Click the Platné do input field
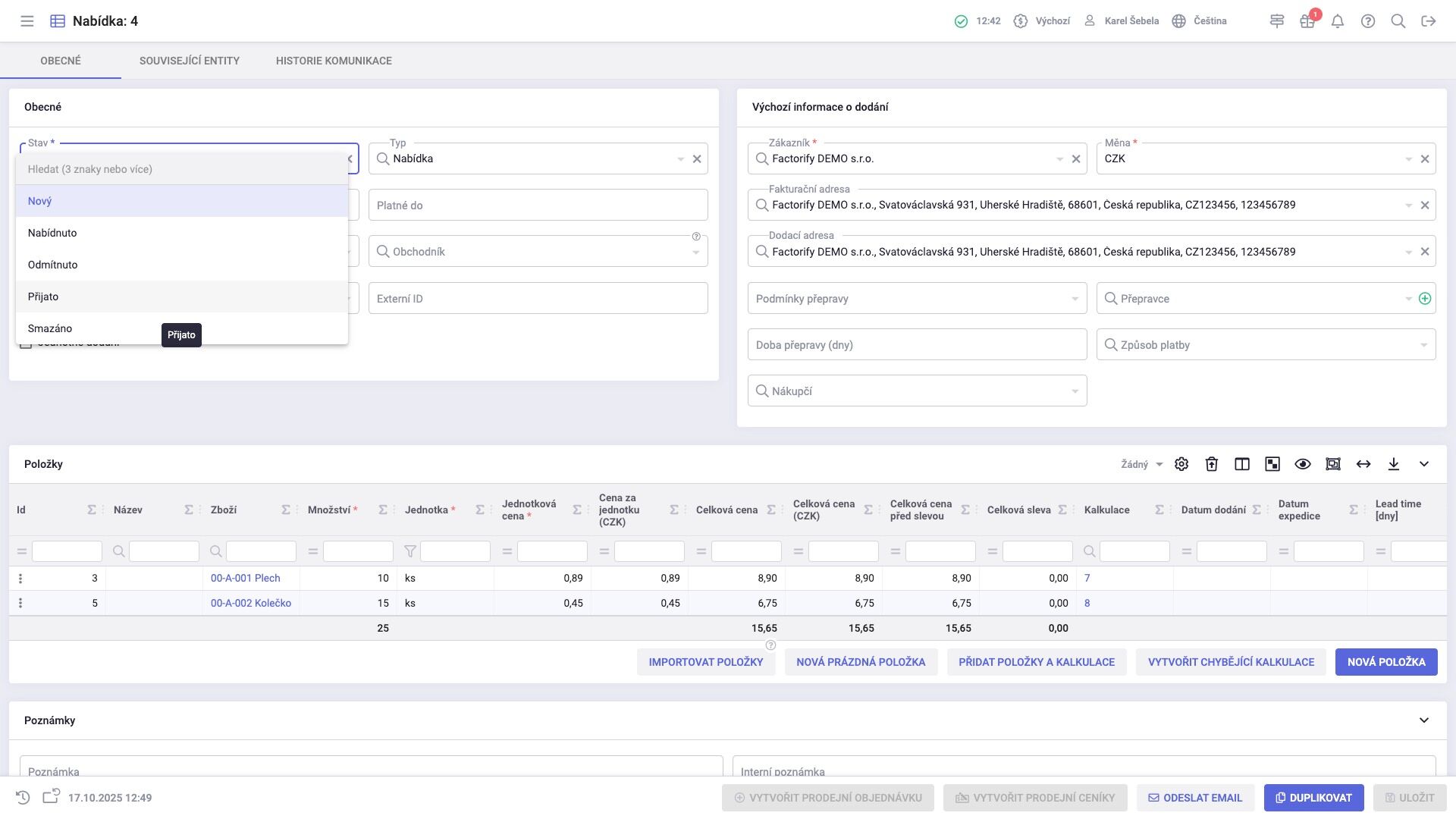 (538, 206)
